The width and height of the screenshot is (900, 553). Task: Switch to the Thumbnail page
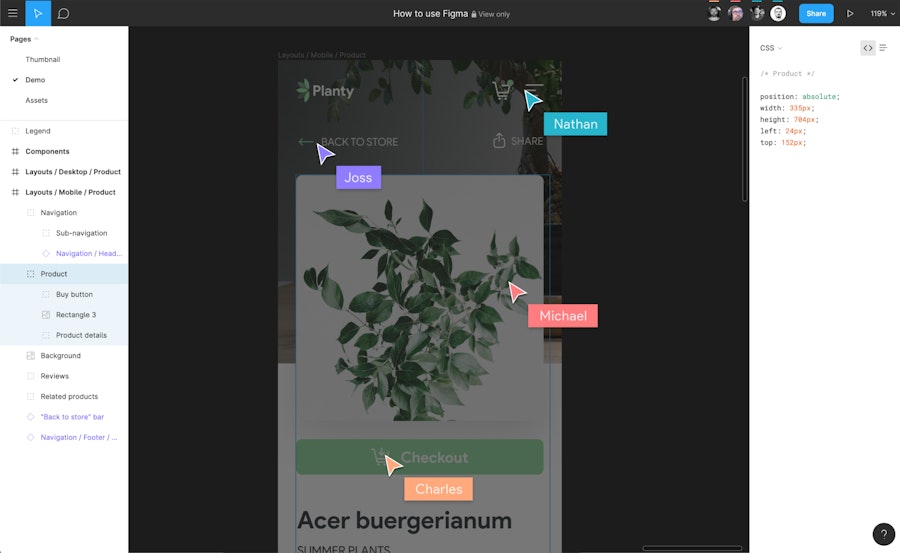pyautogui.click(x=42, y=59)
